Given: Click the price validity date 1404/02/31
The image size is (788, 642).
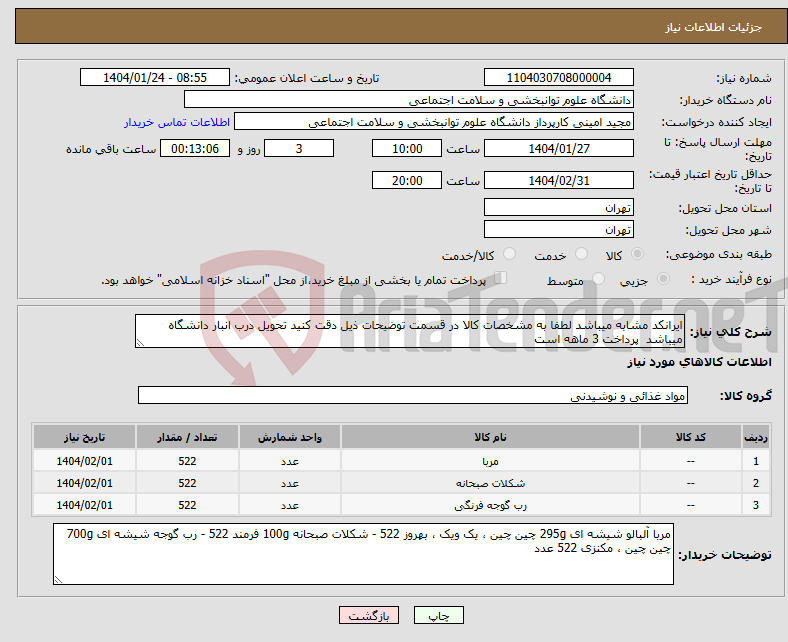Looking at the screenshot, I should point(558,180).
